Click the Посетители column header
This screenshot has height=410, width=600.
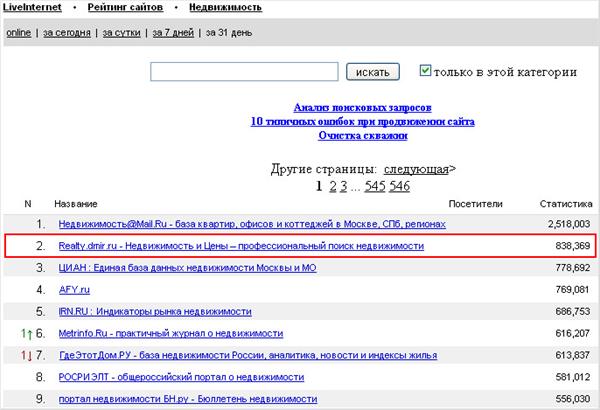pyautogui.click(x=475, y=204)
